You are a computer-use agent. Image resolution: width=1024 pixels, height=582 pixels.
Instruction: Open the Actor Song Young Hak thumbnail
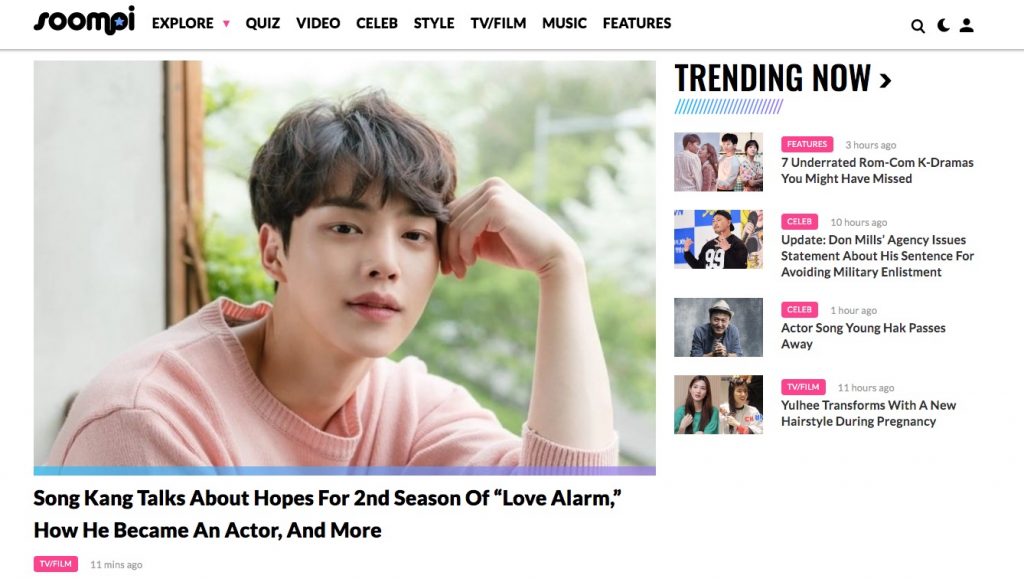tap(718, 327)
